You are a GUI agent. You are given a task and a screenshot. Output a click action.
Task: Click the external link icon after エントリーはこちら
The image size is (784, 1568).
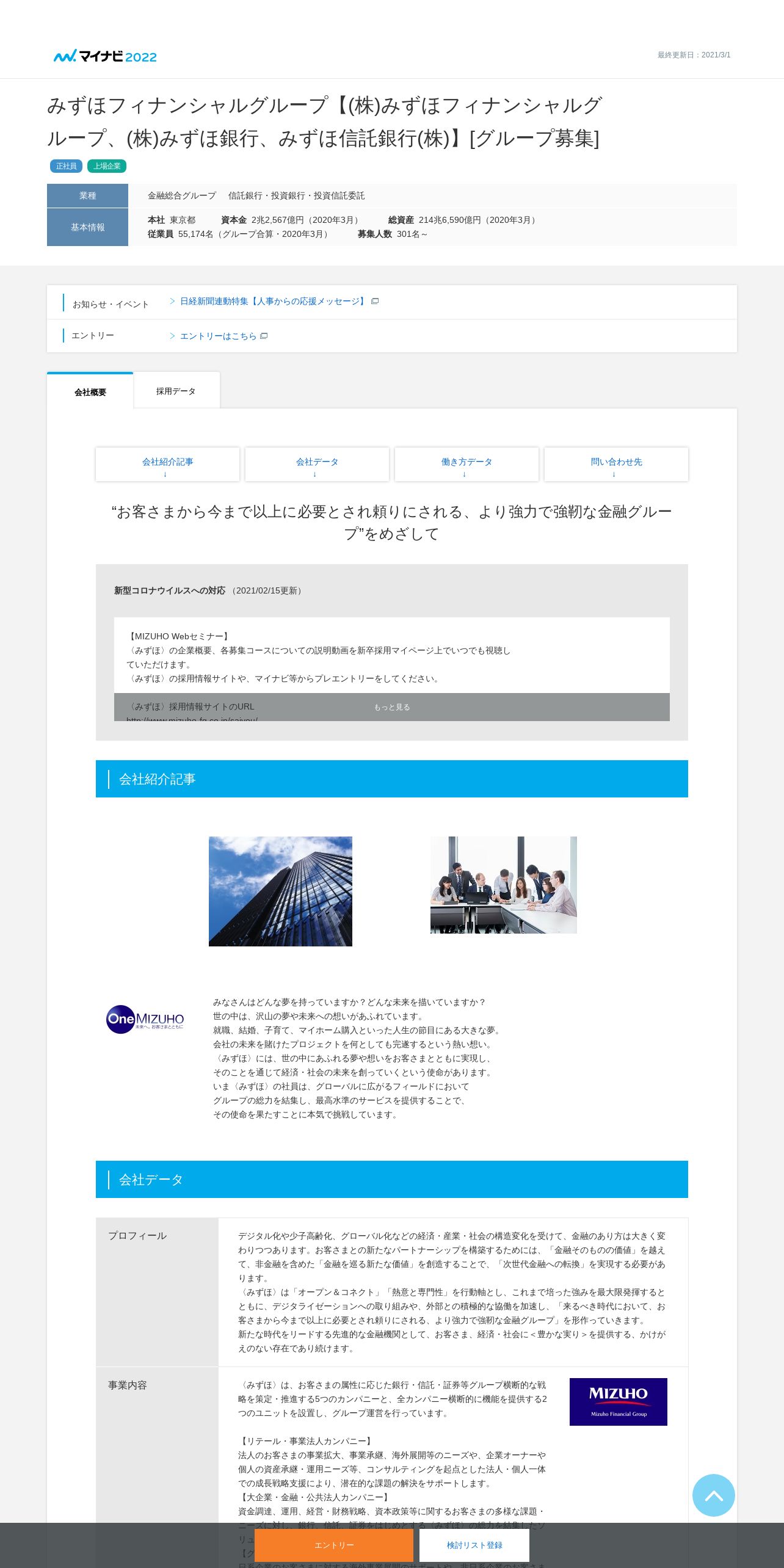tap(264, 336)
